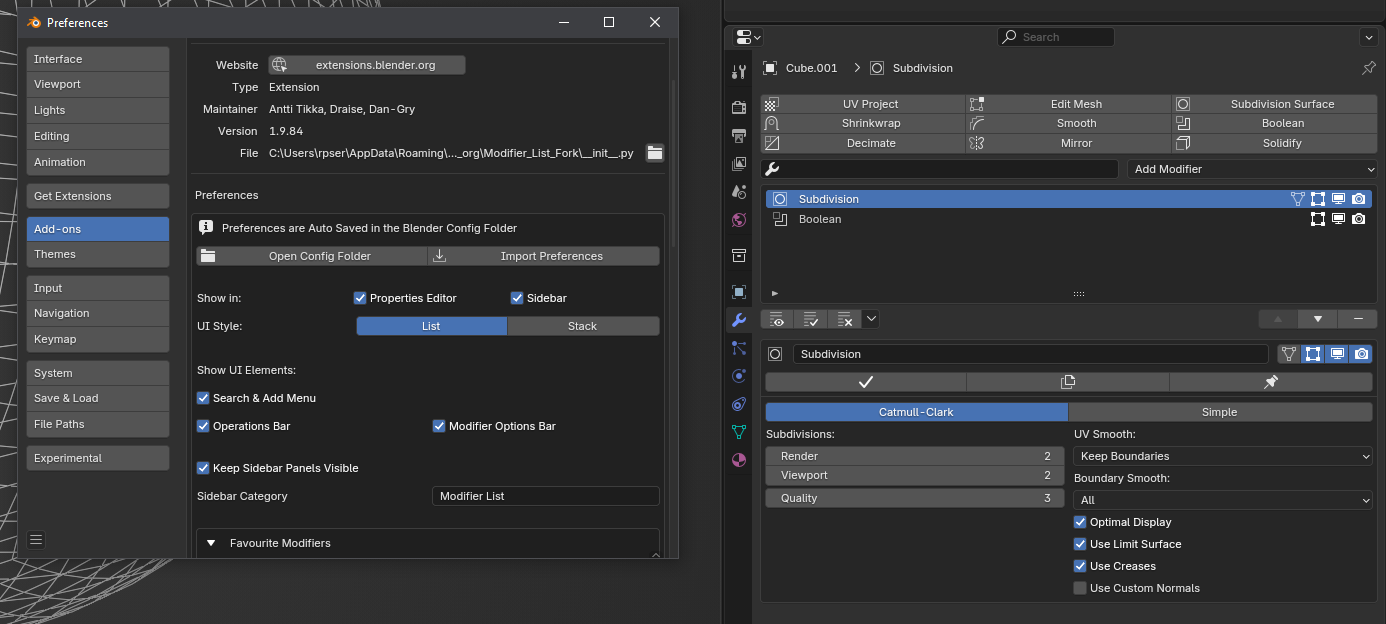Enable Use Custom Normals
This screenshot has height=624, width=1386.
click(x=1080, y=588)
